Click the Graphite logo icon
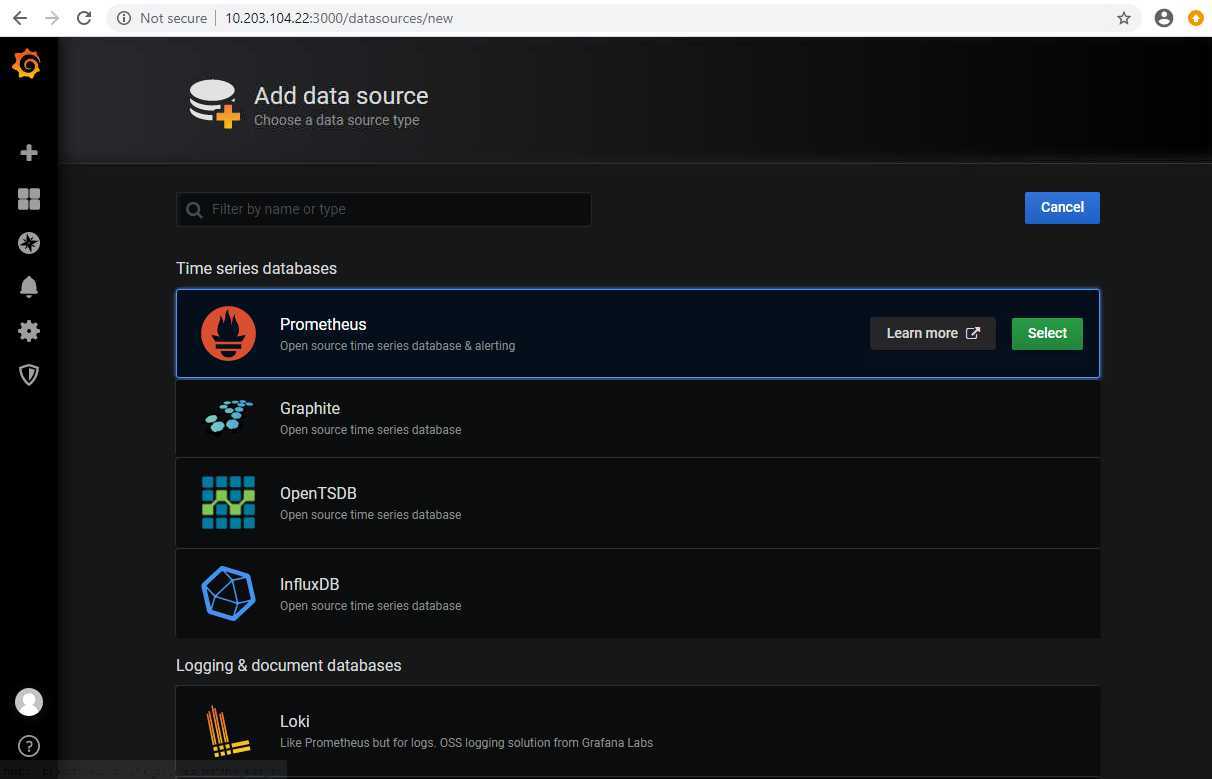Viewport: 1212px width, 779px height. 228,416
